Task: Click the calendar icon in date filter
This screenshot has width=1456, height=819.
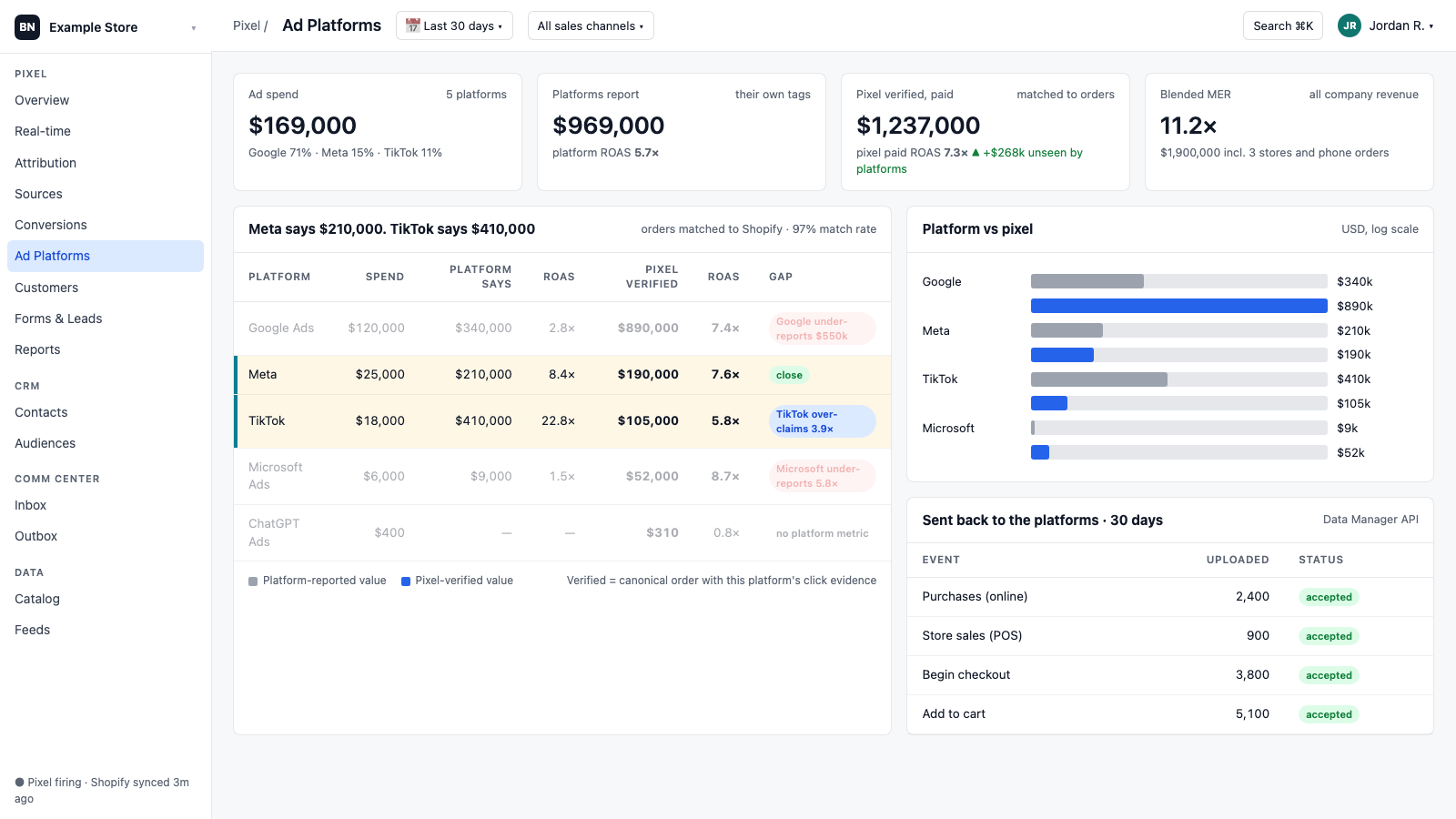Action: (x=412, y=25)
